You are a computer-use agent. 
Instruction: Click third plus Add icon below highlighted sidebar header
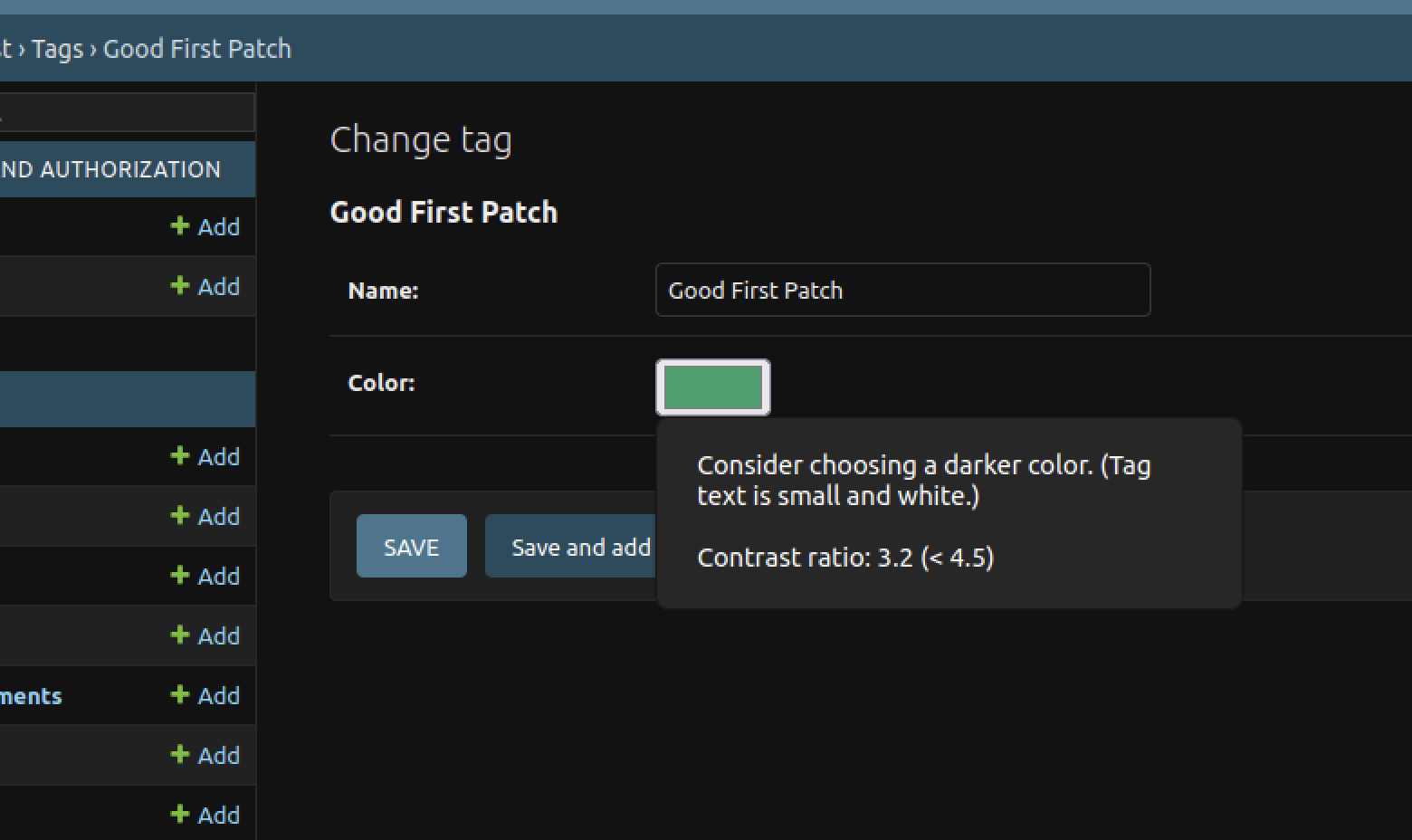pyautogui.click(x=205, y=576)
